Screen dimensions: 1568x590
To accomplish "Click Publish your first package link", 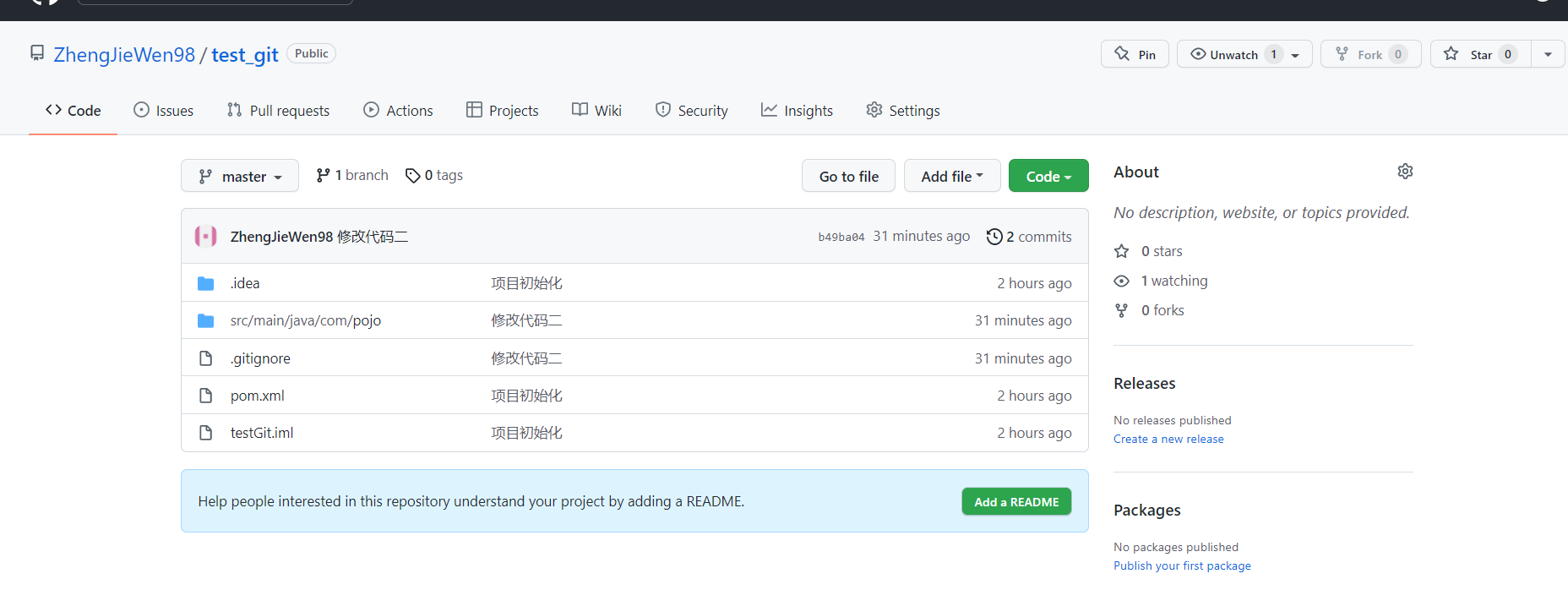I will click(1182, 565).
